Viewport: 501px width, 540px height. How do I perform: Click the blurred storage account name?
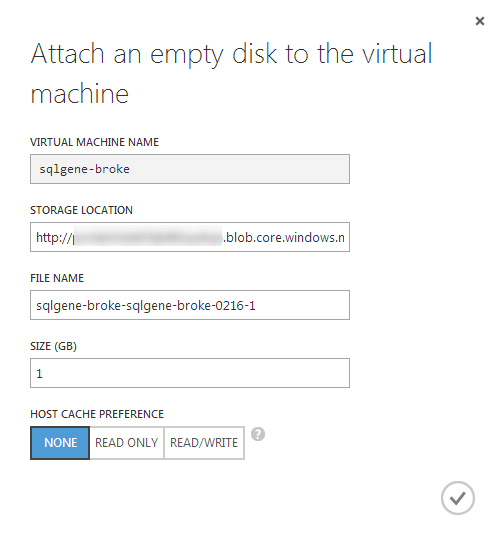point(148,237)
